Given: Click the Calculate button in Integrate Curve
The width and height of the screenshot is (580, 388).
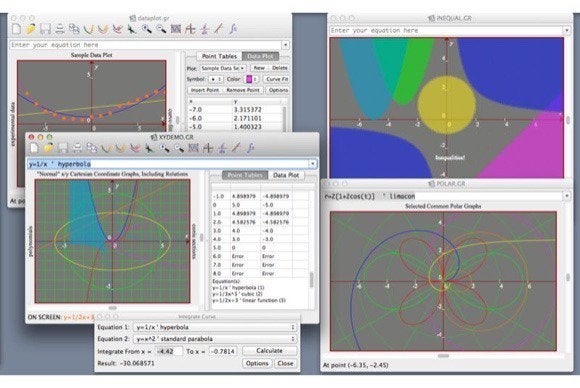Looking at the screenshot, I should click(x=270, y=351).
